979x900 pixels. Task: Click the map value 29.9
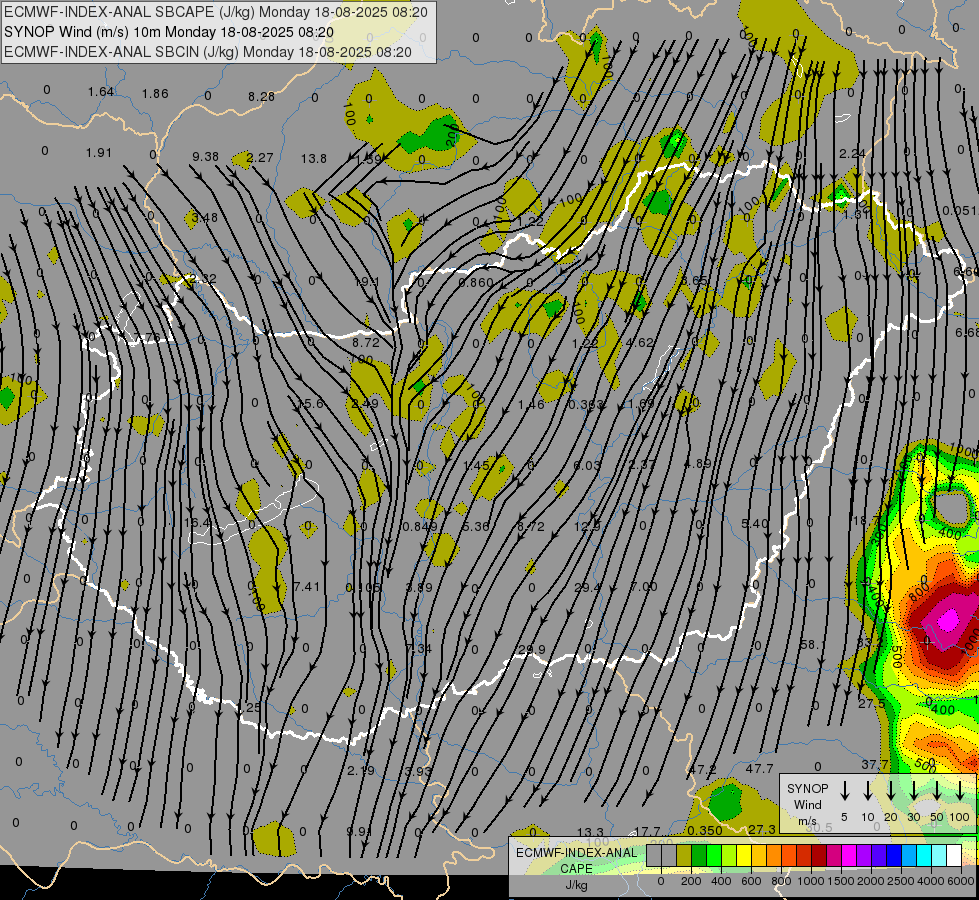531,650
